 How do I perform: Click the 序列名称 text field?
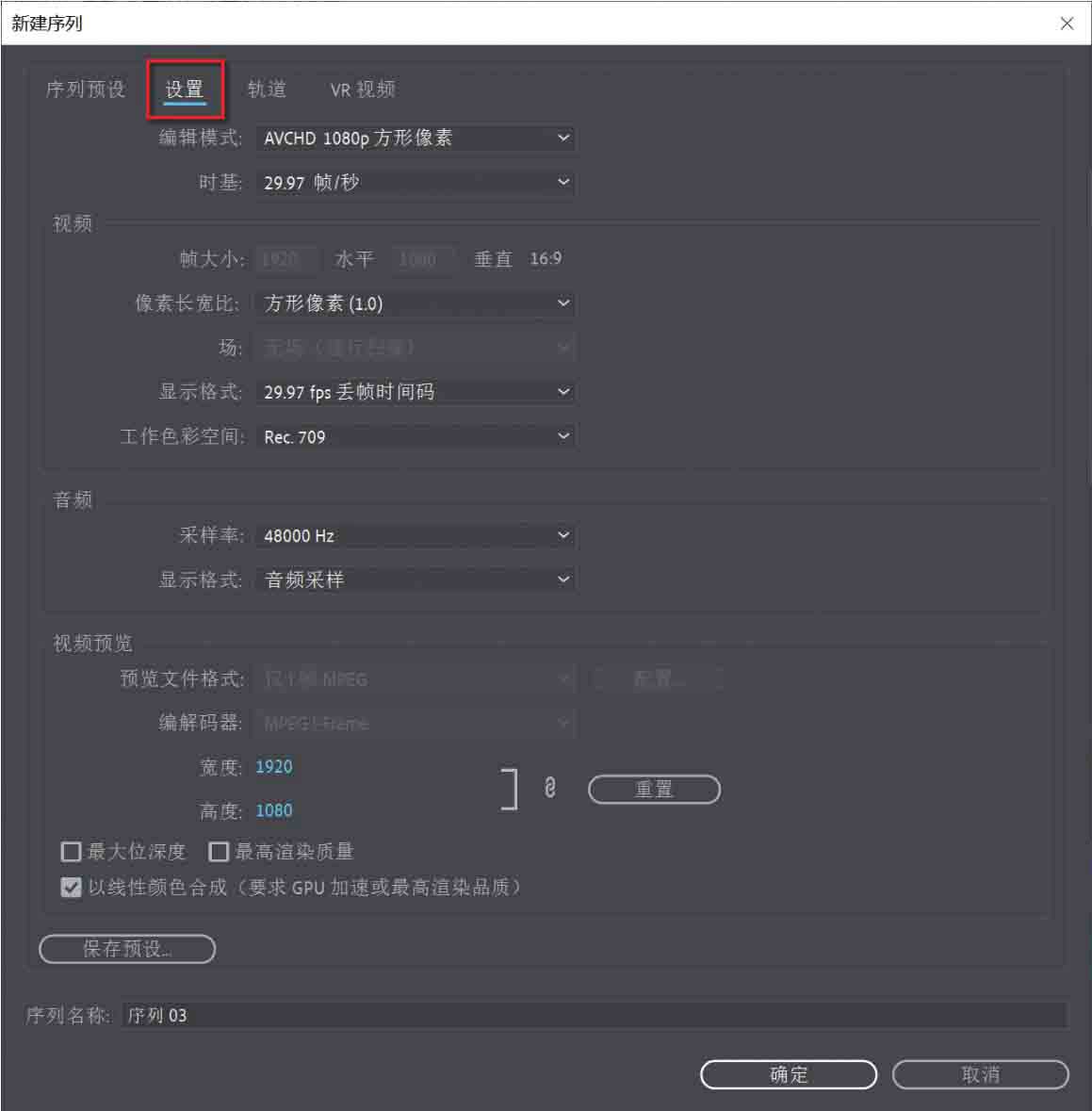pyautogui.click(x=595, y=1015)
